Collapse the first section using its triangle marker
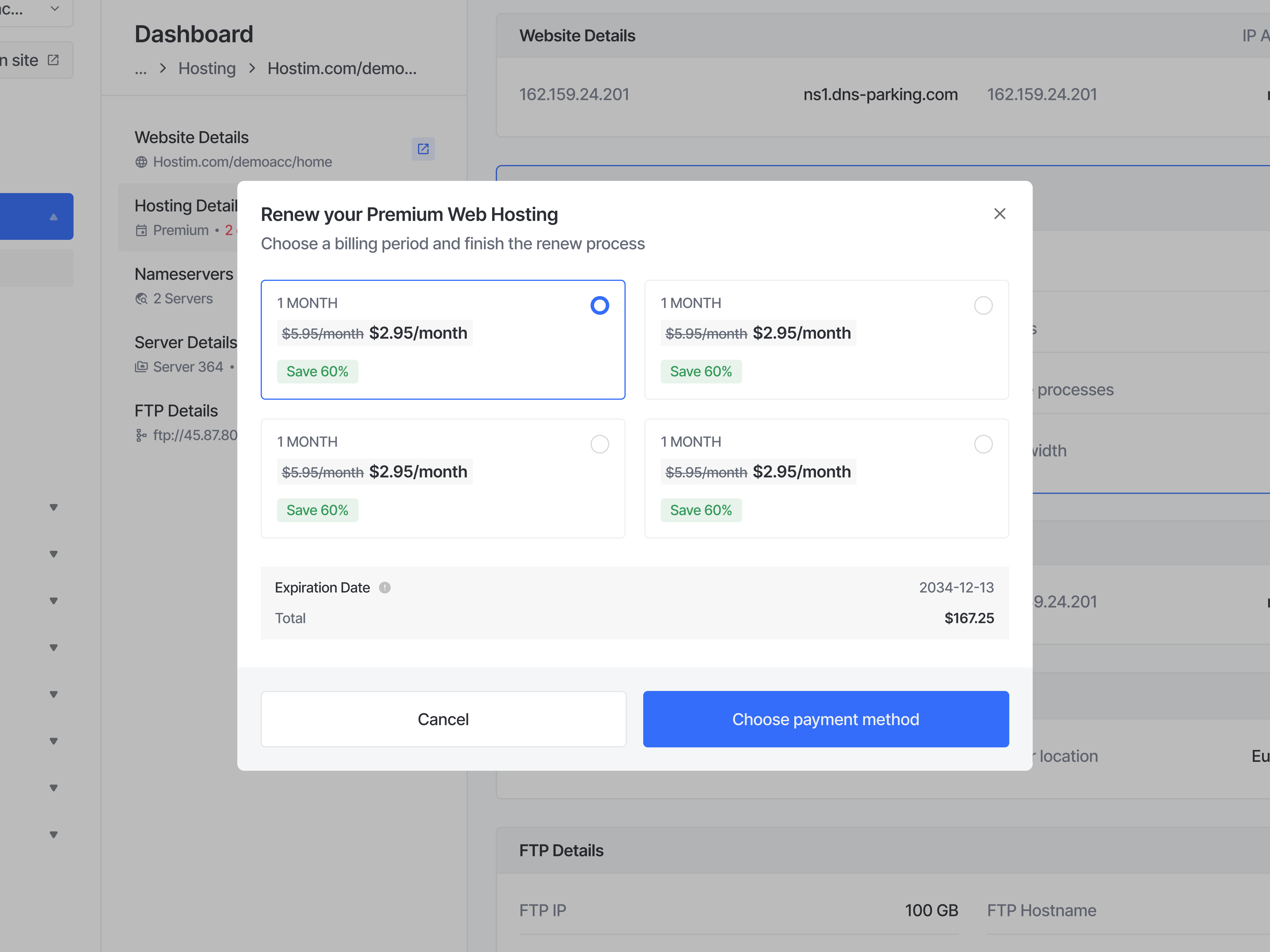The width and height of the screenshot is (1270, 952). (53, 507)
